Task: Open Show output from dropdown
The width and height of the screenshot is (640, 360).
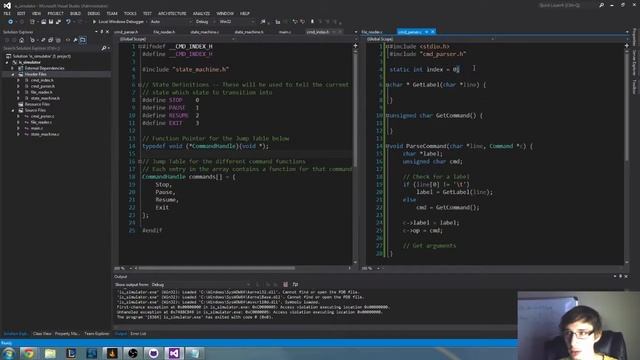Action: (x=200, y=284)
